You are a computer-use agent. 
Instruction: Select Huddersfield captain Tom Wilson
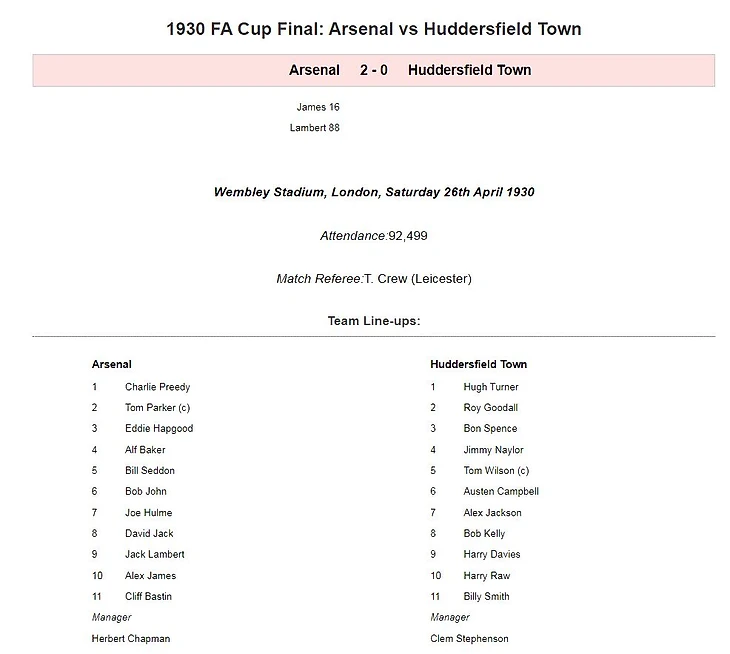pyautogui.click(x=496, y=471)
